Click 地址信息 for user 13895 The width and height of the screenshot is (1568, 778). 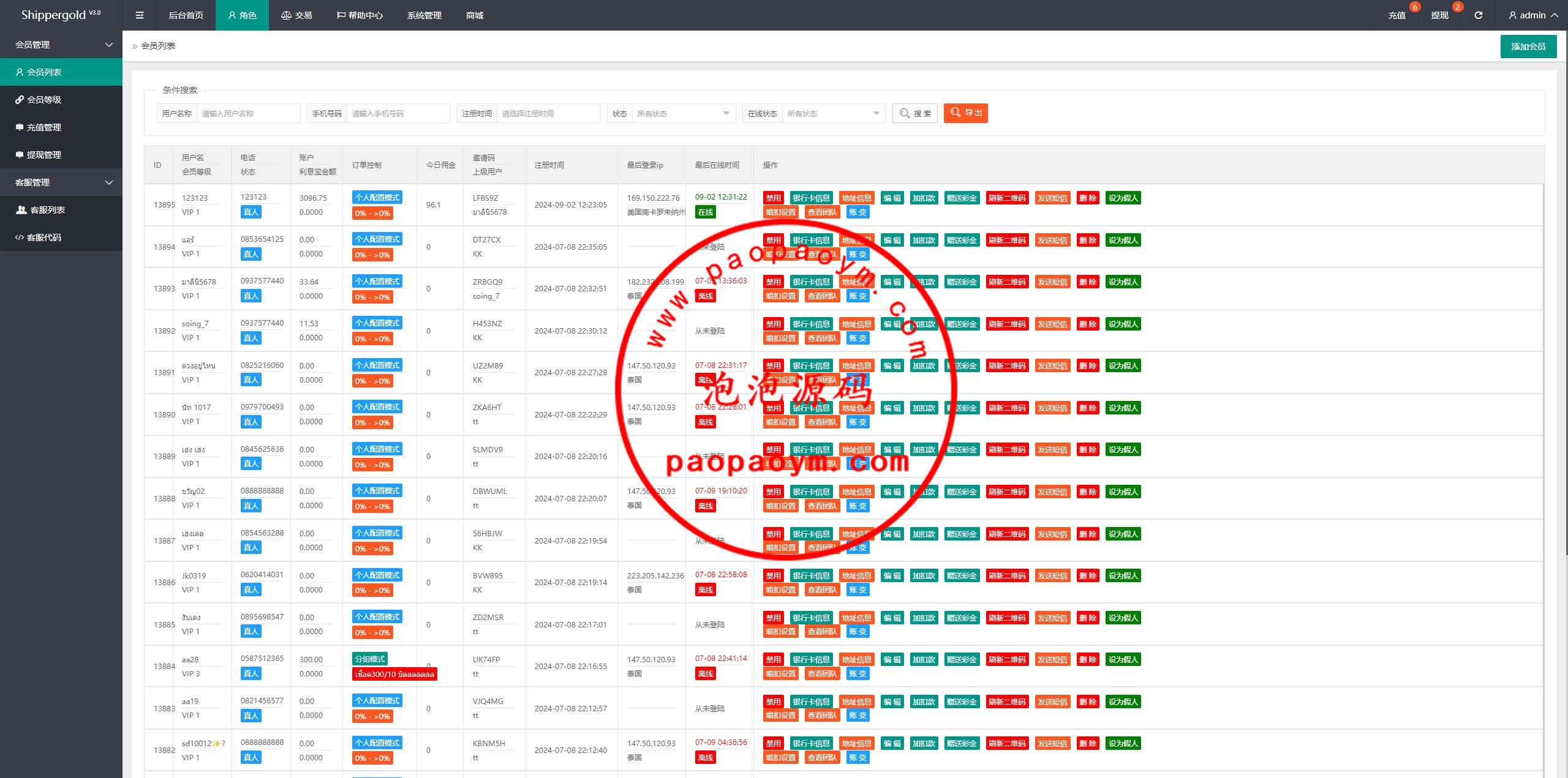[856, 198]
